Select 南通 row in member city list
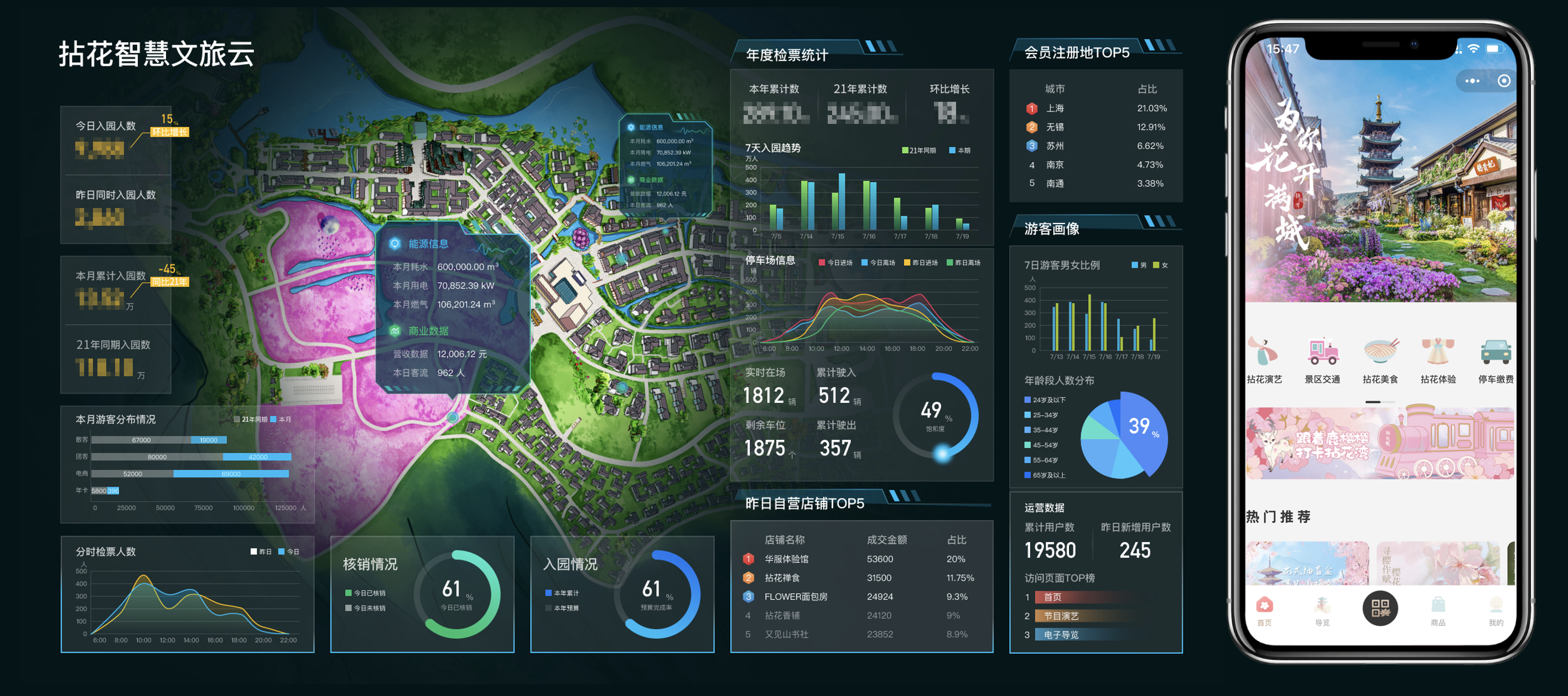 coord(1096,184)
